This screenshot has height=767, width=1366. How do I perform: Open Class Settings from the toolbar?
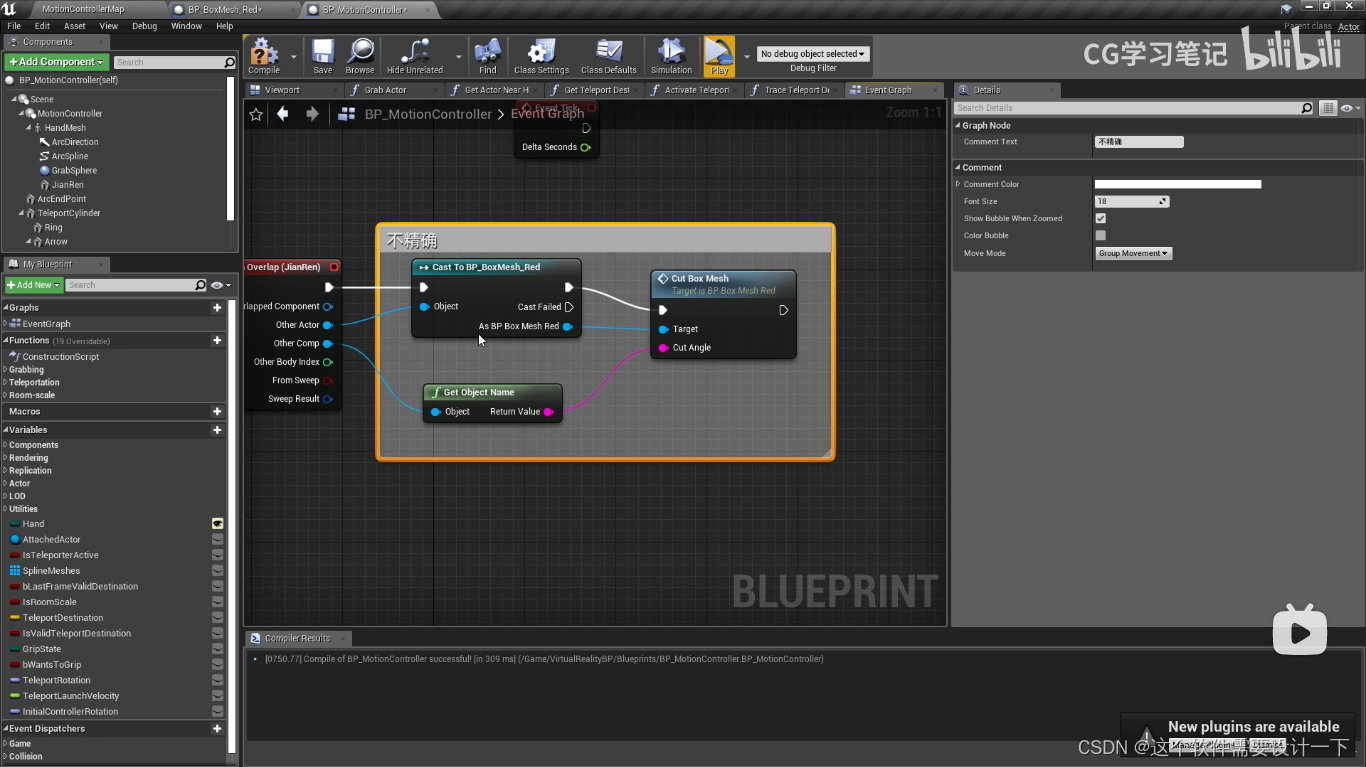pos(541,56)
